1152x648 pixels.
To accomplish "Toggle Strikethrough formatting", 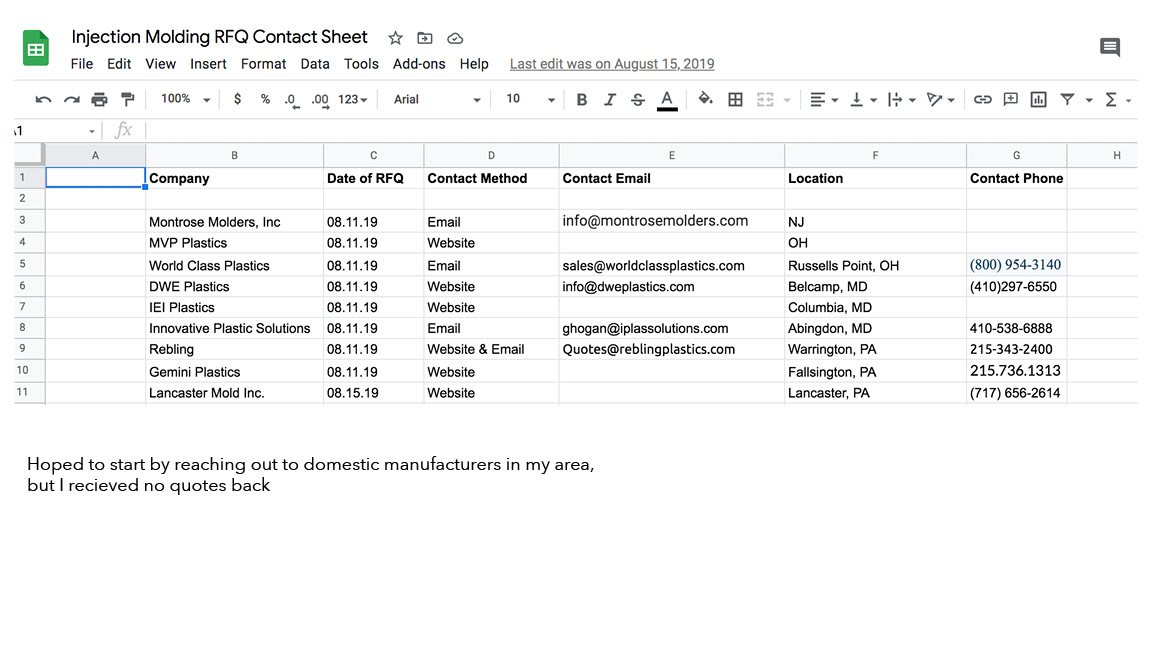I will 638,99.
